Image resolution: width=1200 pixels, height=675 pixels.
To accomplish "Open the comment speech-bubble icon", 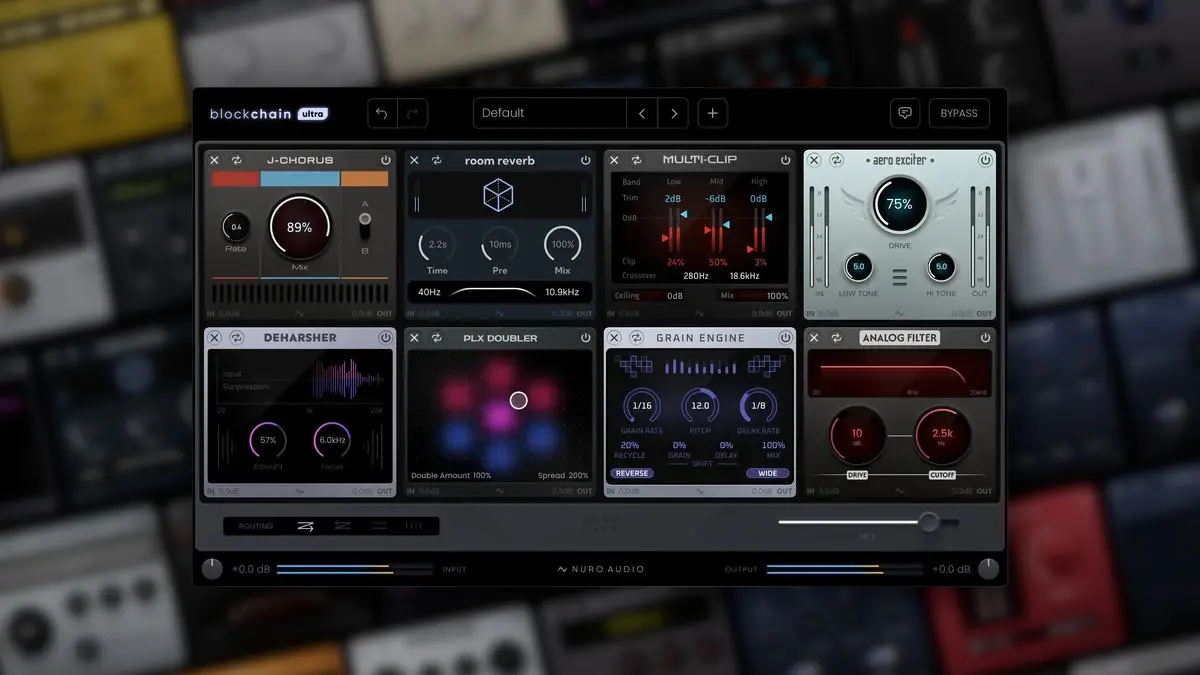I will coord(905,113).
